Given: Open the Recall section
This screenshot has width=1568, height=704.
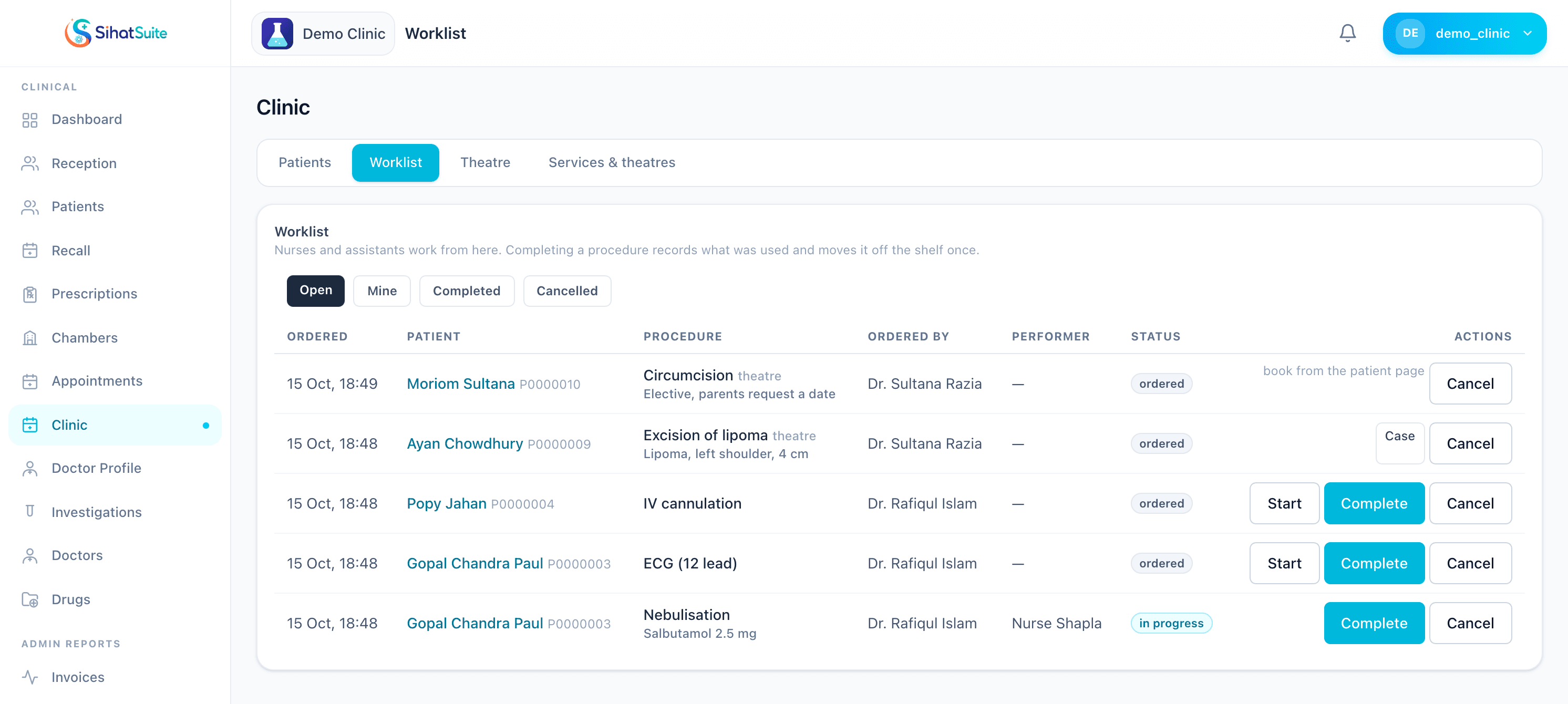Looking at the screenshot, I should 115,250.
